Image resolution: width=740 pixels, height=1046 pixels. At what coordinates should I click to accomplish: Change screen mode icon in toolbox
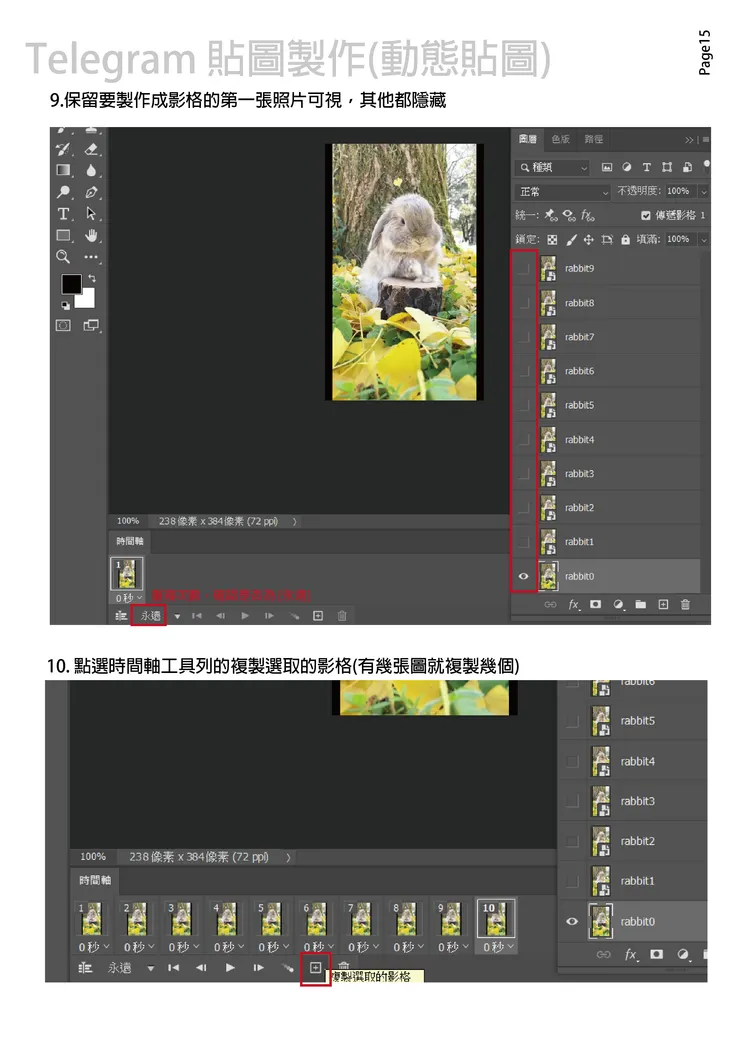click(91, 326)
